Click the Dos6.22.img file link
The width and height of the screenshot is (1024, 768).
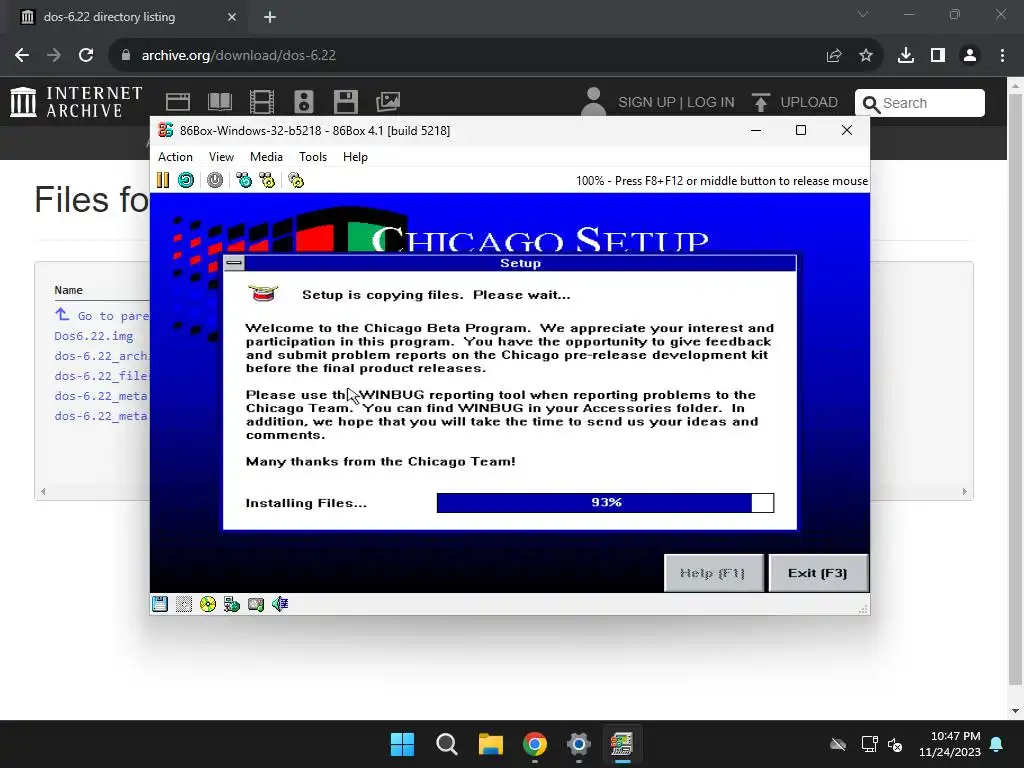[94, 336]
